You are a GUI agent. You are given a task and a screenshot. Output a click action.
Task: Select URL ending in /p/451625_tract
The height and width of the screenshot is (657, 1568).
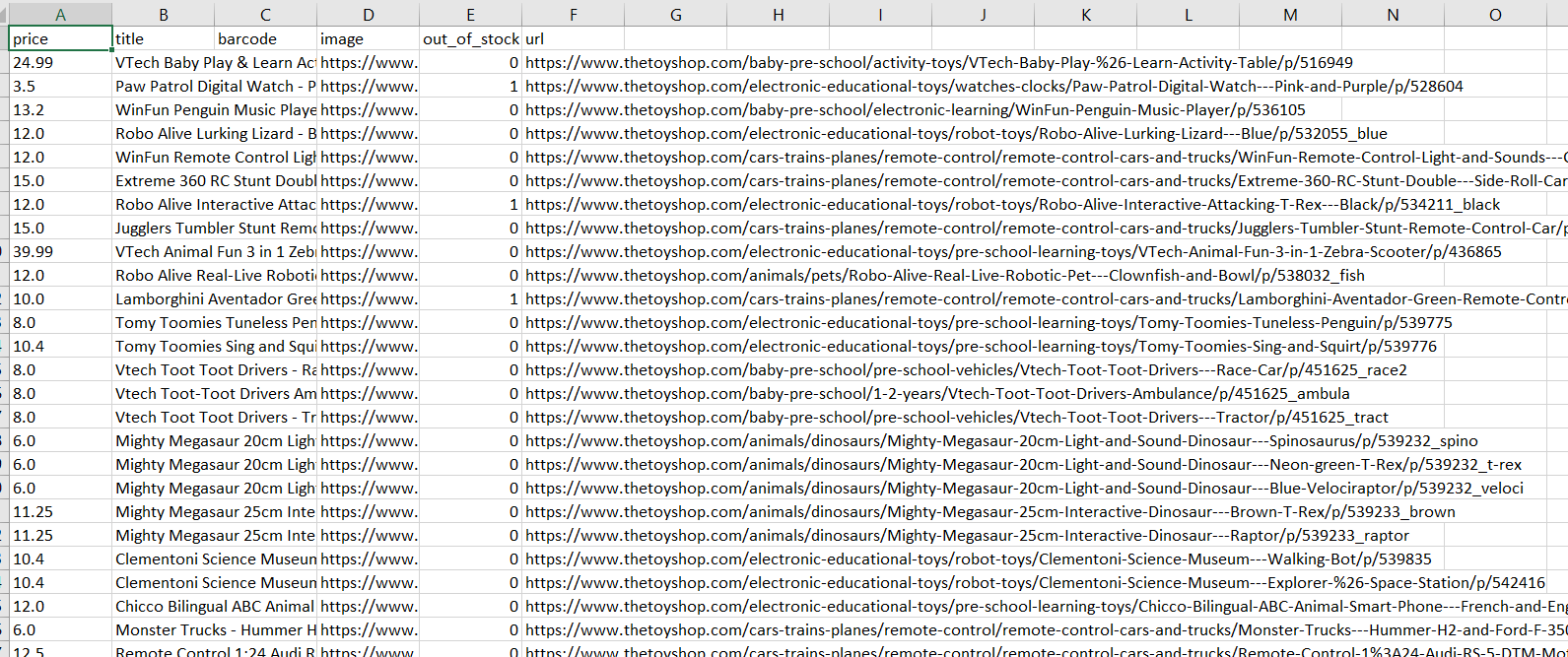[957, 417]
